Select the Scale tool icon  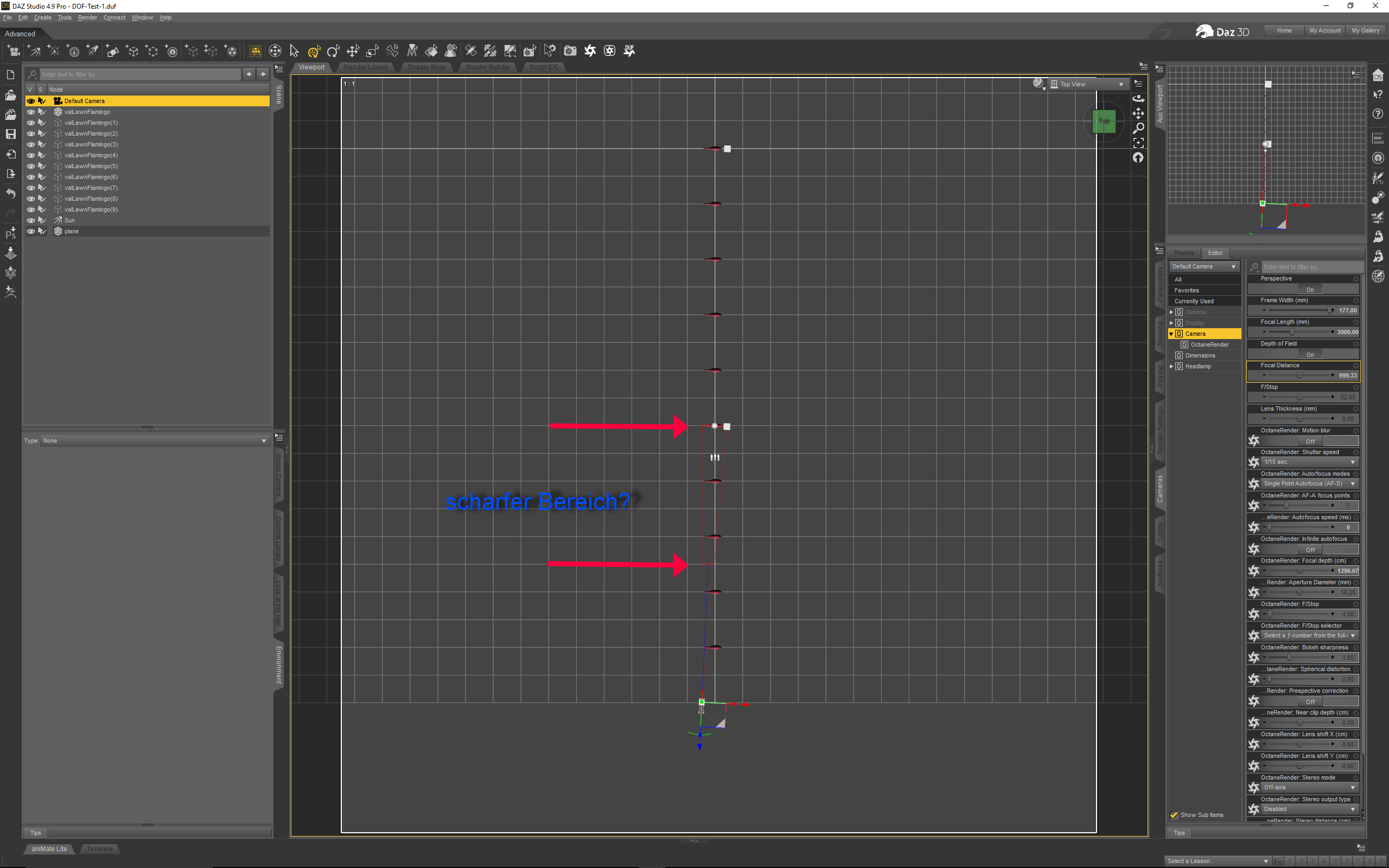[x=372, y=51]
